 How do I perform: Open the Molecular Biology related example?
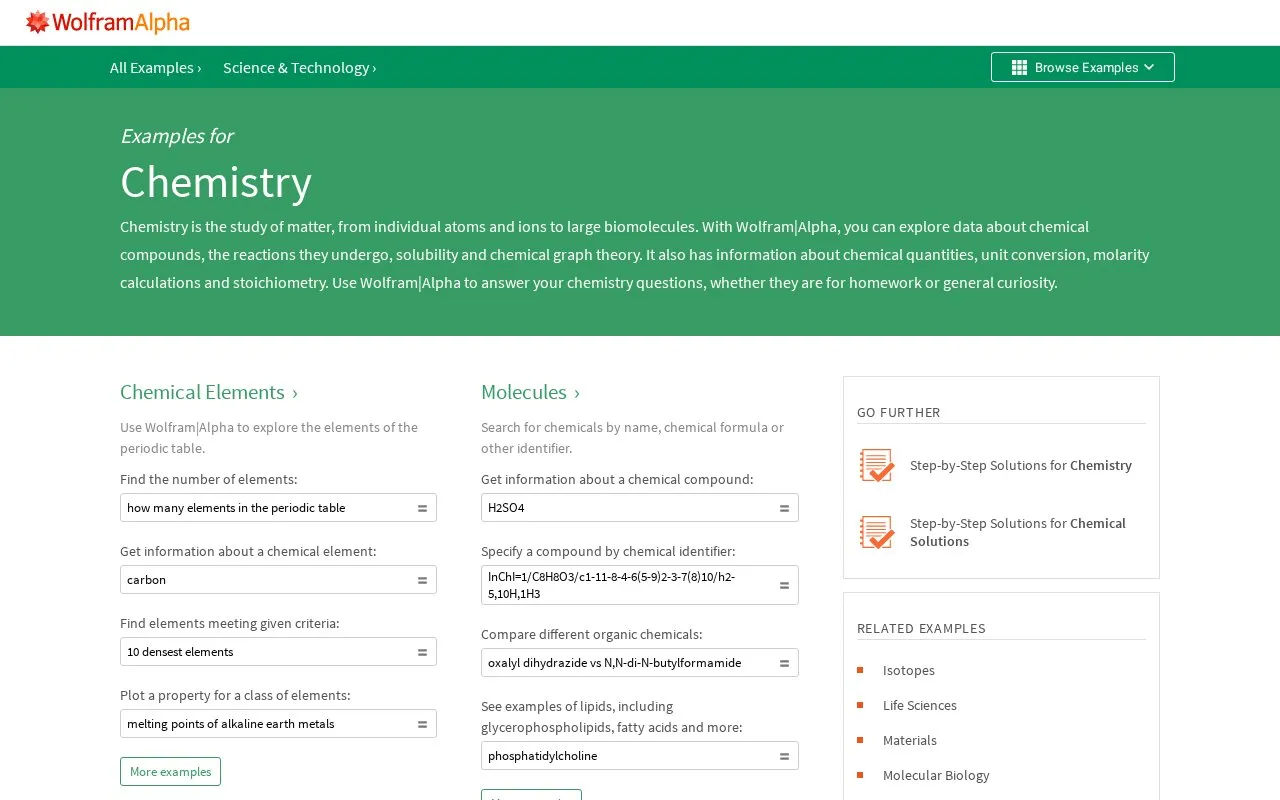936,775
